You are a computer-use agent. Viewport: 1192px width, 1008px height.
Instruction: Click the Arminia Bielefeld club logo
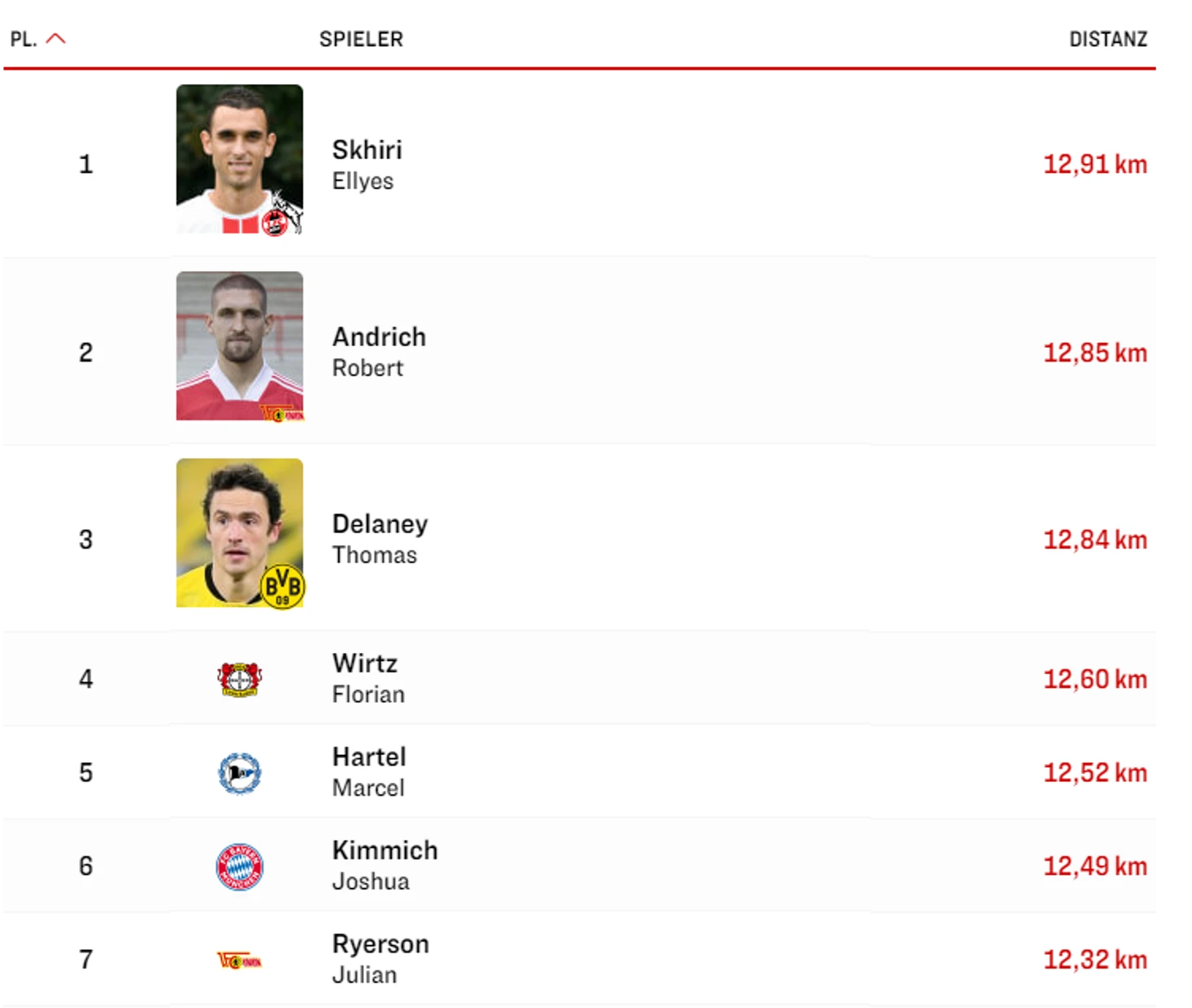point(239,773)
